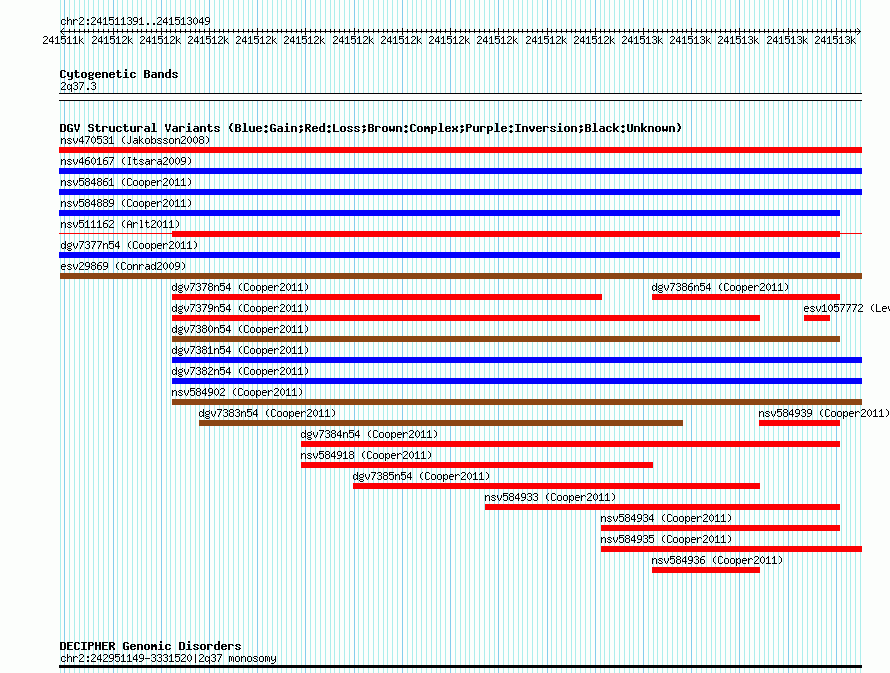Click the ruler right arrow end
Screen dimensions: 890x673
pyautogui.click(x=859, y=31)
